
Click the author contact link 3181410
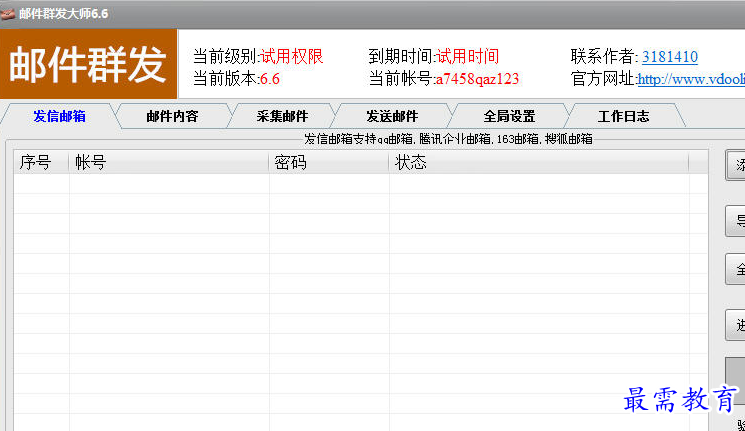[670, 57]
